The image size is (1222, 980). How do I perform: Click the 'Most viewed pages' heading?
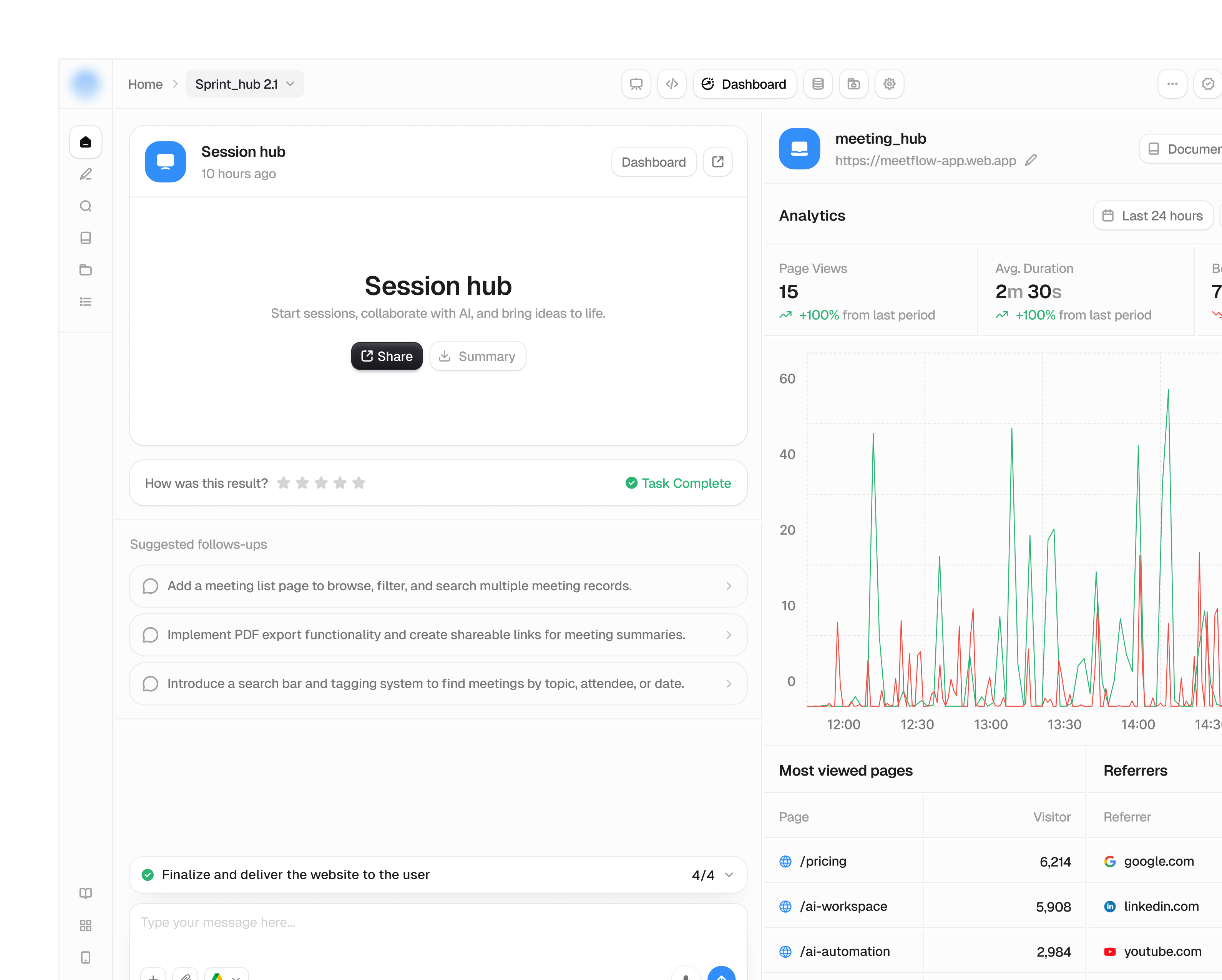(846, 771)
